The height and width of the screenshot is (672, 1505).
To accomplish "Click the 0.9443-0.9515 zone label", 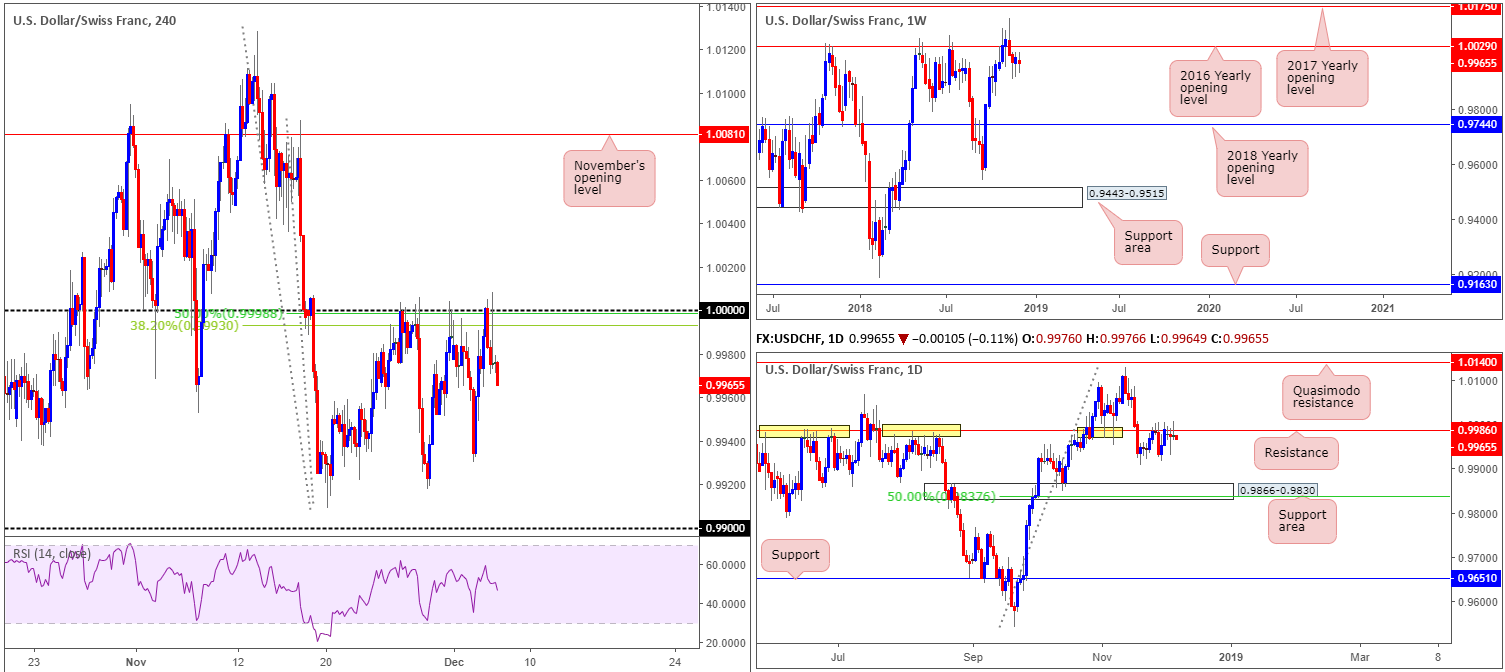I will [1127, 192].
